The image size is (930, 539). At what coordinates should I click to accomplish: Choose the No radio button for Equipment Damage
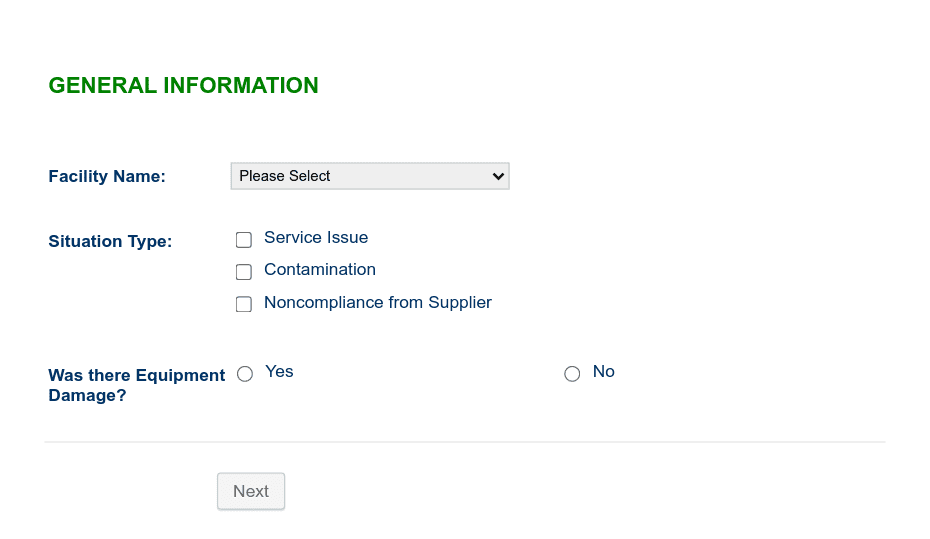click(572, 374)
